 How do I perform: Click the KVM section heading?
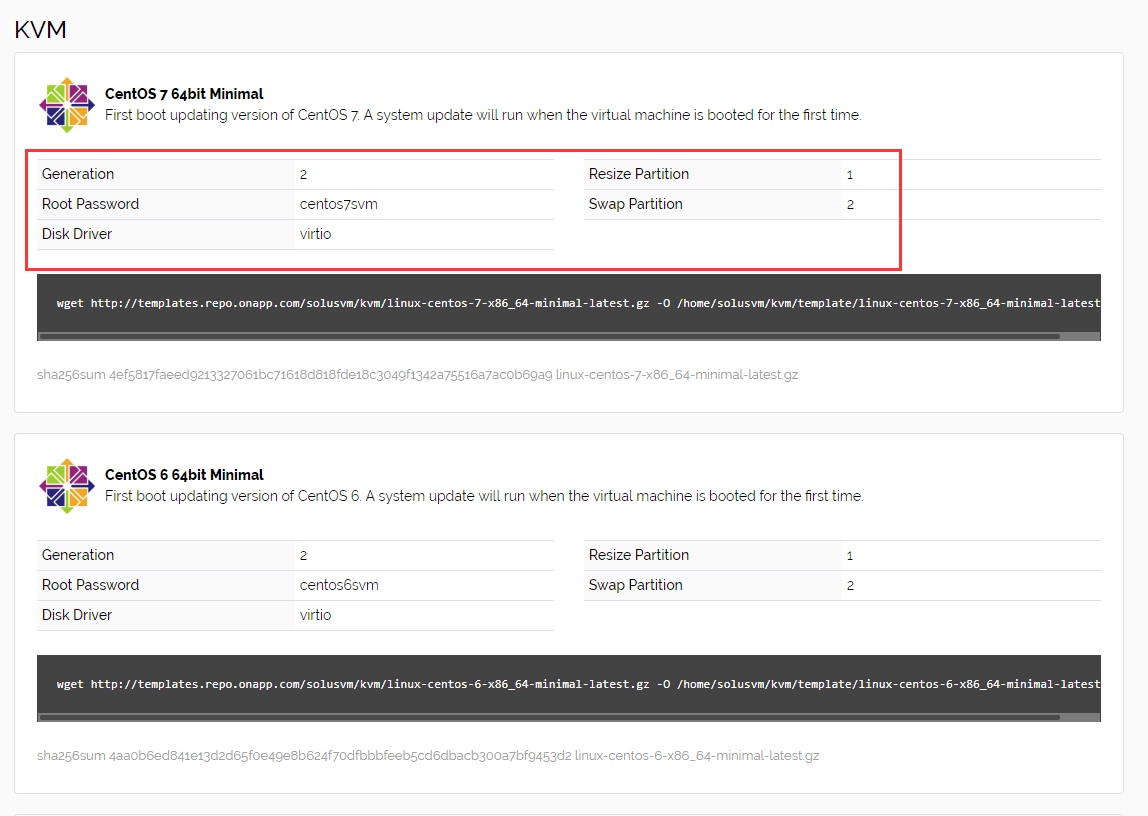pyautogui.click(x=40, y=30)
